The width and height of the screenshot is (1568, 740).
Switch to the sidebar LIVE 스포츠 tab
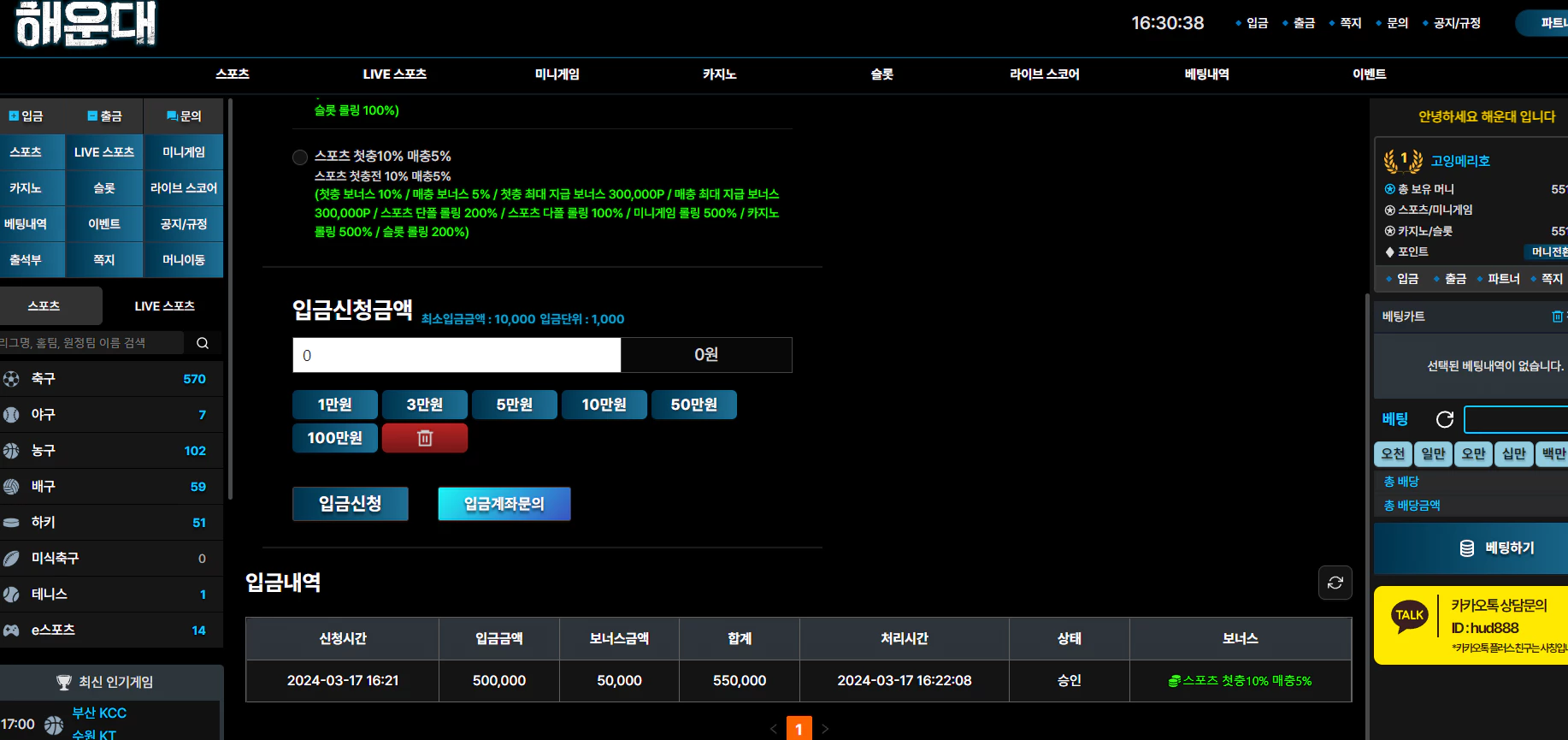tap(164, 306)
